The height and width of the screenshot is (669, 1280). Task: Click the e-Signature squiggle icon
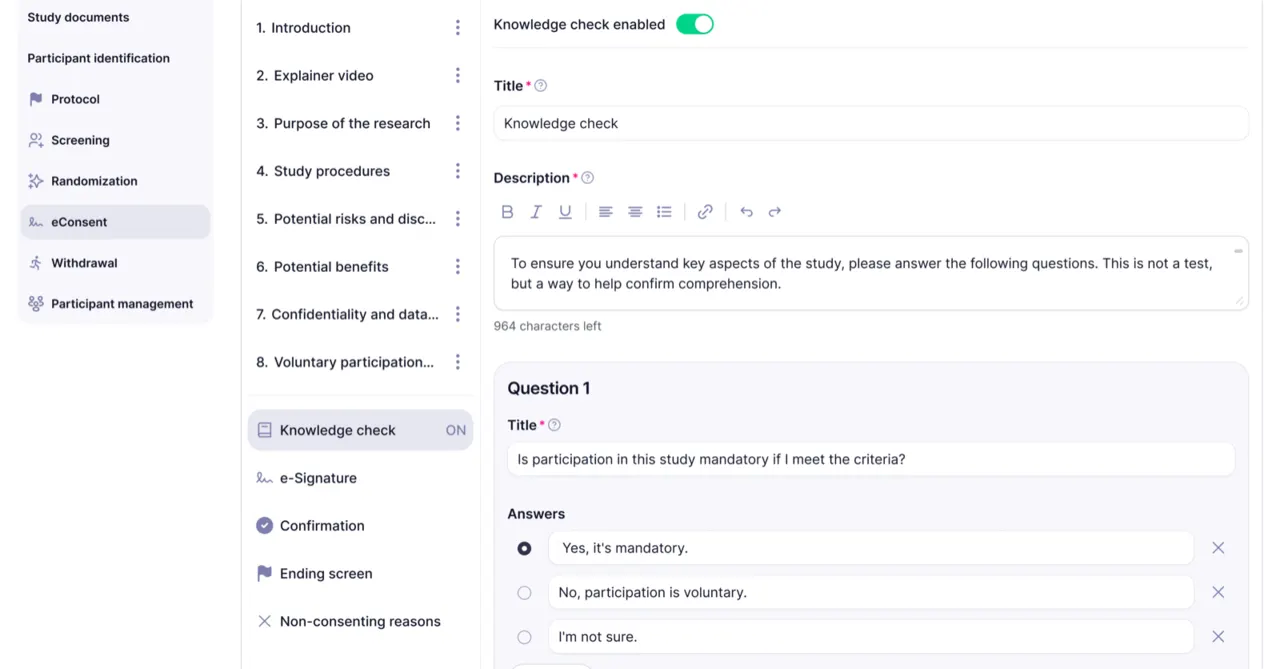[x=264, y=478]
